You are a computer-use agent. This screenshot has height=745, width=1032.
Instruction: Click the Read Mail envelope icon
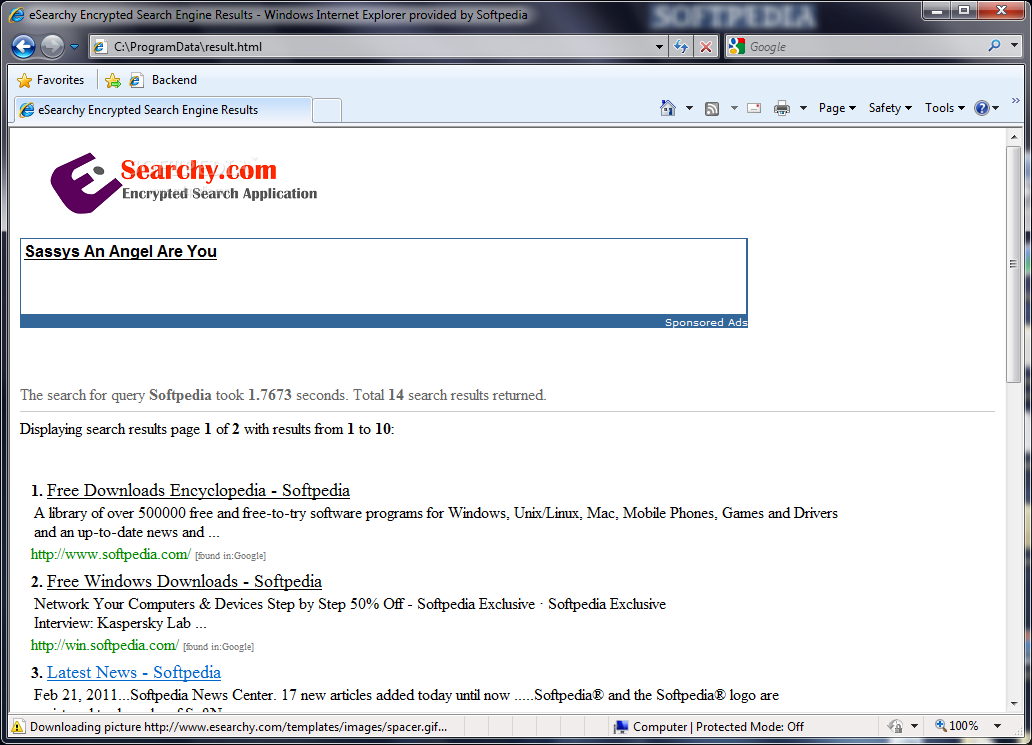coord(754,108)
